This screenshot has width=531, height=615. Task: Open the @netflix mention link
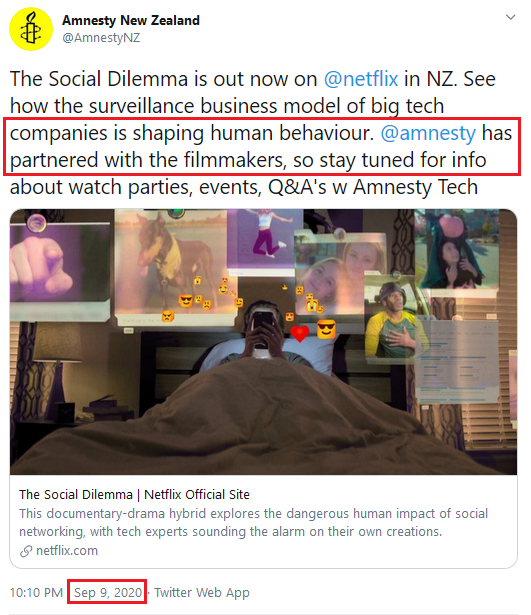point(361,79)
